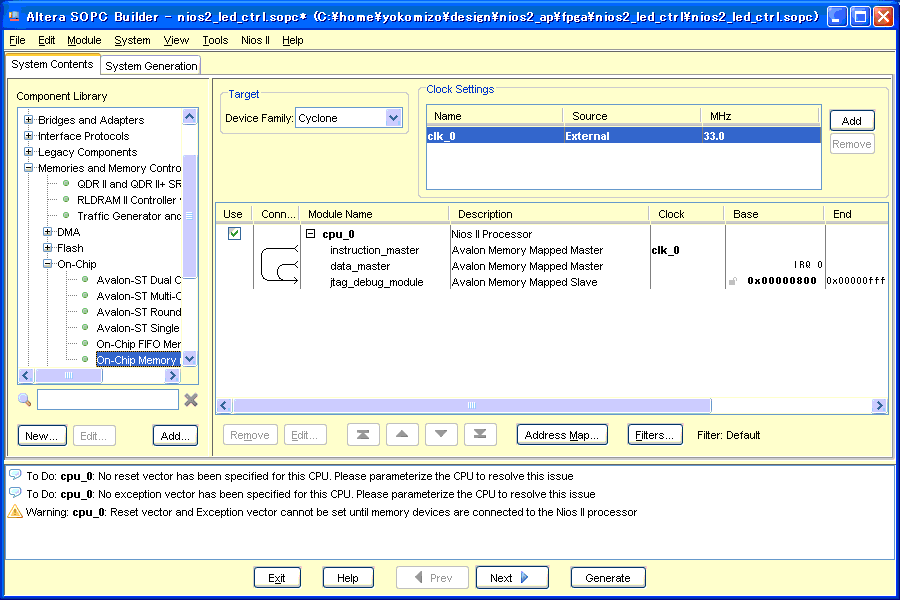The height and width of the screenshot is (600, 900).
Task: Select the Avalon-ST Single component
Action: (138, 328)
